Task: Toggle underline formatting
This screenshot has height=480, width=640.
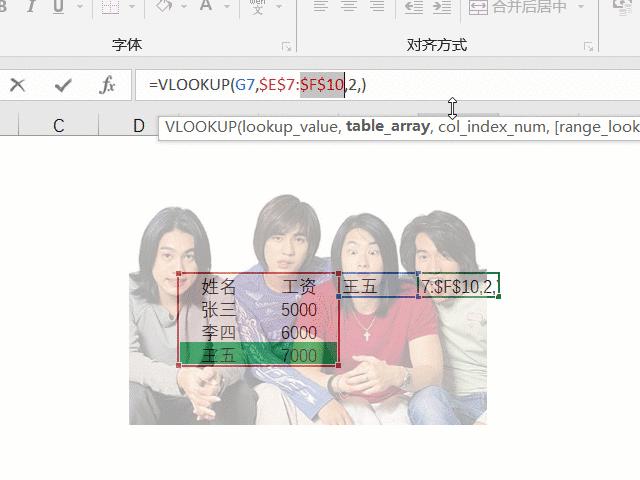Action: [x=58, y=6]
